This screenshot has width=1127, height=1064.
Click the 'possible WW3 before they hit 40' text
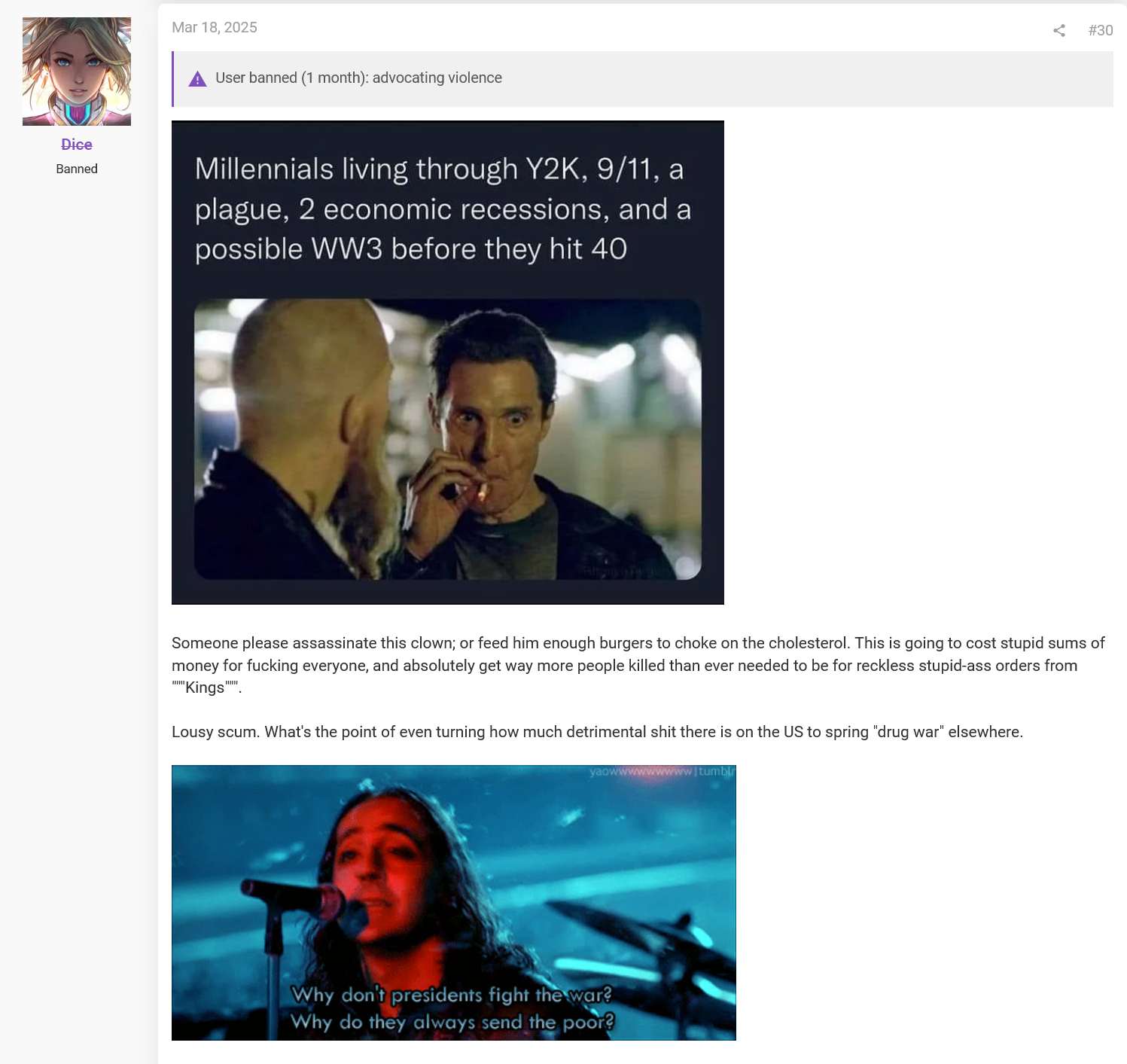pyautogui.click(x=411, y=249)
